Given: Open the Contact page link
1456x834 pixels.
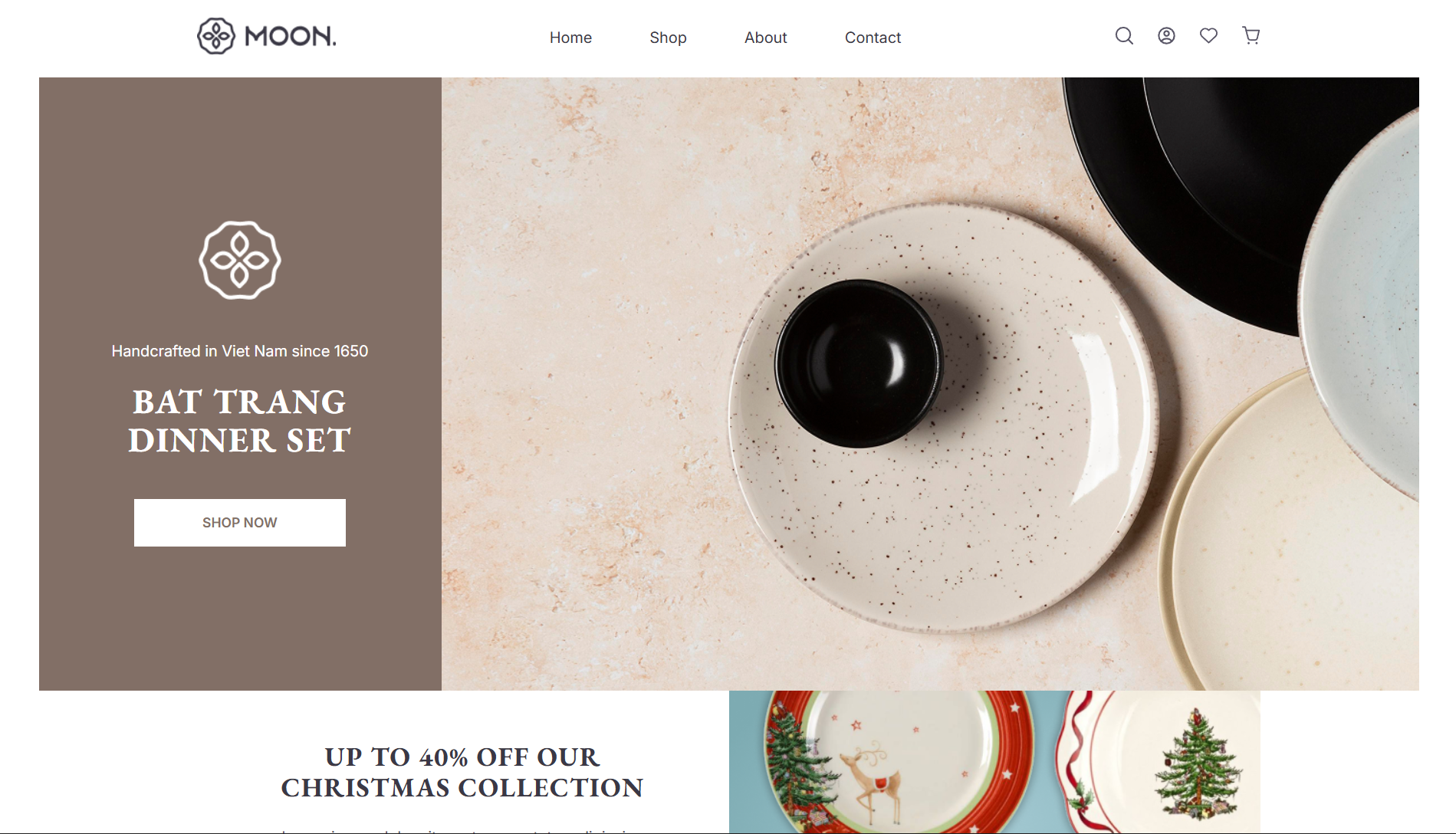Looking at the screenshot, I should point(873,38).
